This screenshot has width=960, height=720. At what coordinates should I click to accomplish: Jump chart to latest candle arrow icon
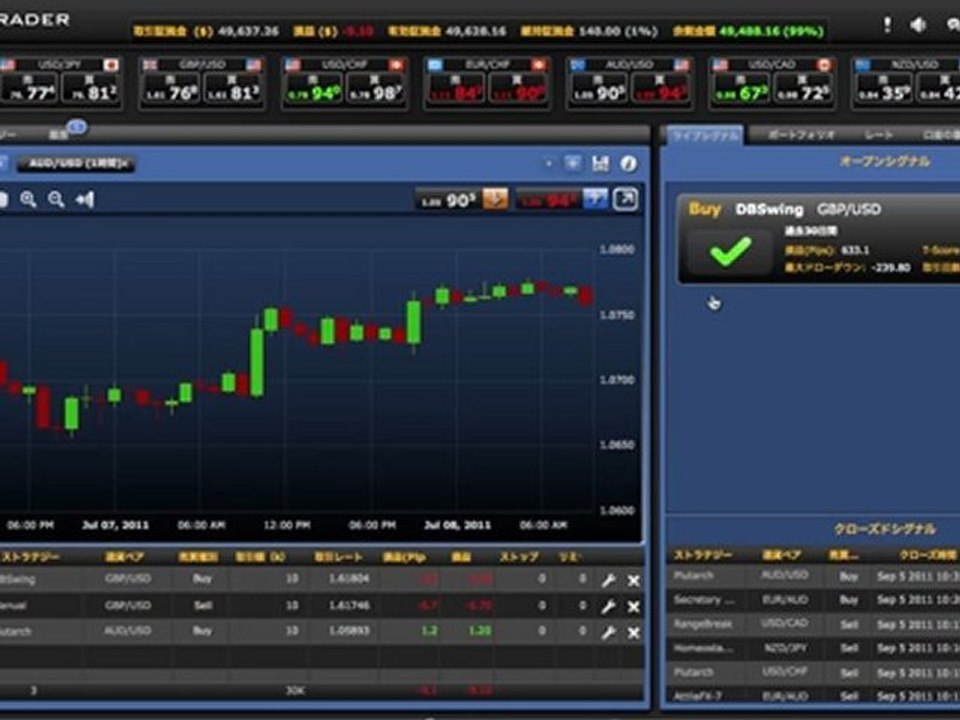[x=84, y=199]
